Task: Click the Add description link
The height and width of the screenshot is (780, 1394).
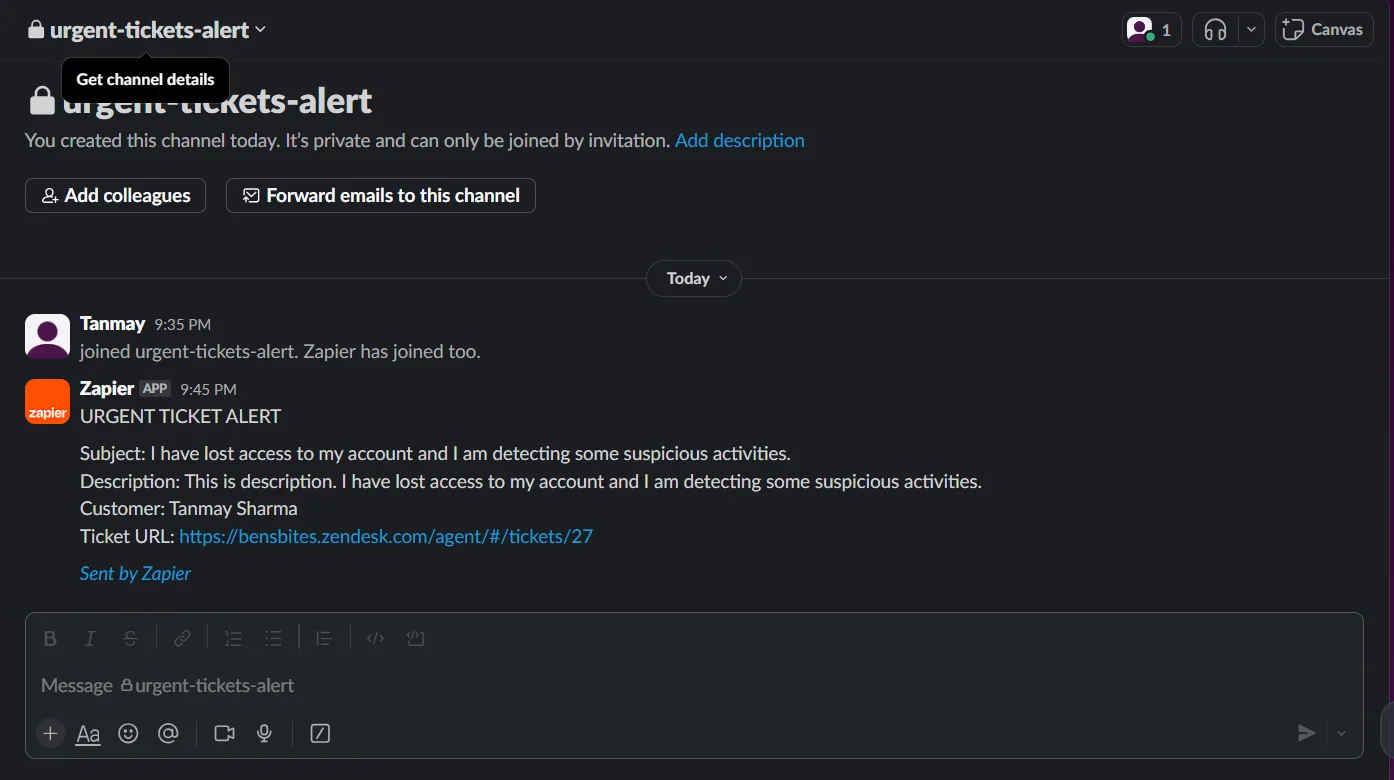Action: [x=740, y=141]
